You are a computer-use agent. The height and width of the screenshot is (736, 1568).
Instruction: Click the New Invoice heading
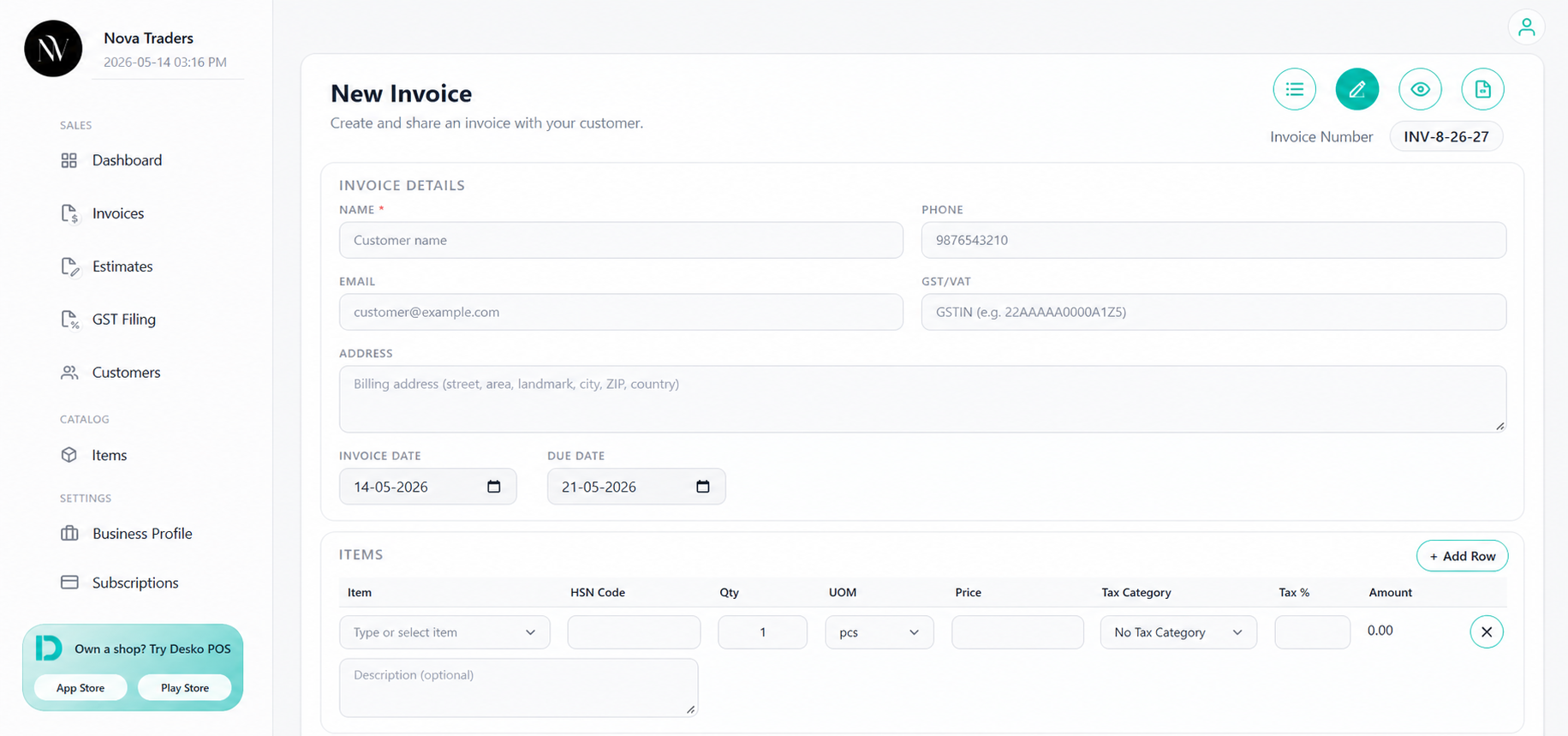(x=401, y=93)
